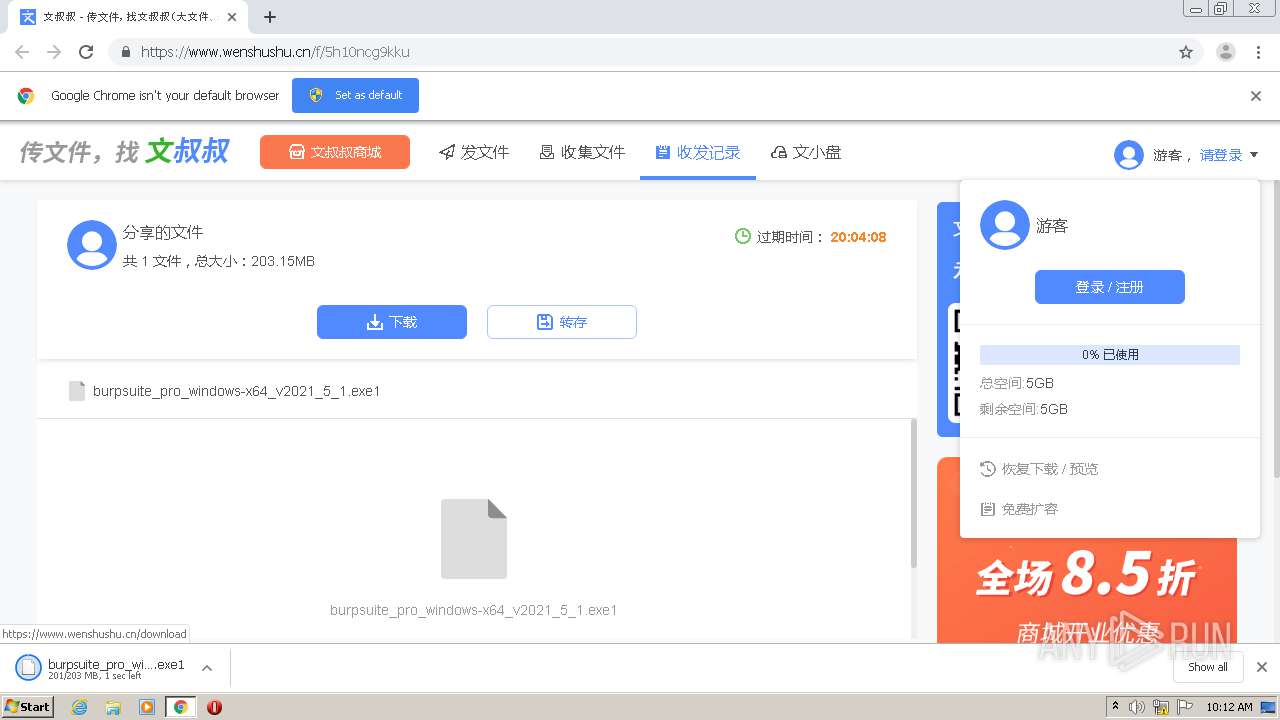The image size is (1280, 720).
Task: Reload the page with refresh icon
Action: pos(86,52)
